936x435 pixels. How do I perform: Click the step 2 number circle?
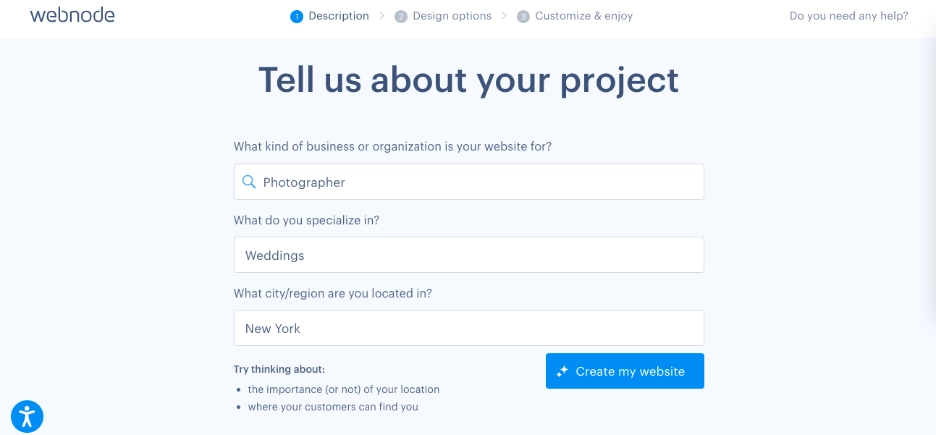click(401, 16)
